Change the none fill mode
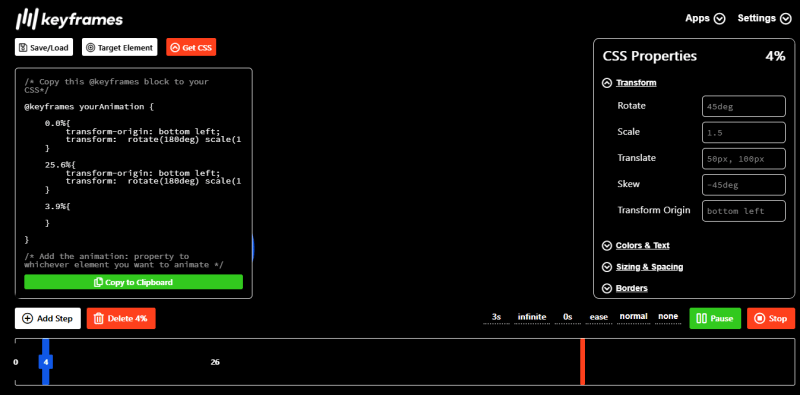800x395 pixels. pyautogui.click(x=668, y=316)
